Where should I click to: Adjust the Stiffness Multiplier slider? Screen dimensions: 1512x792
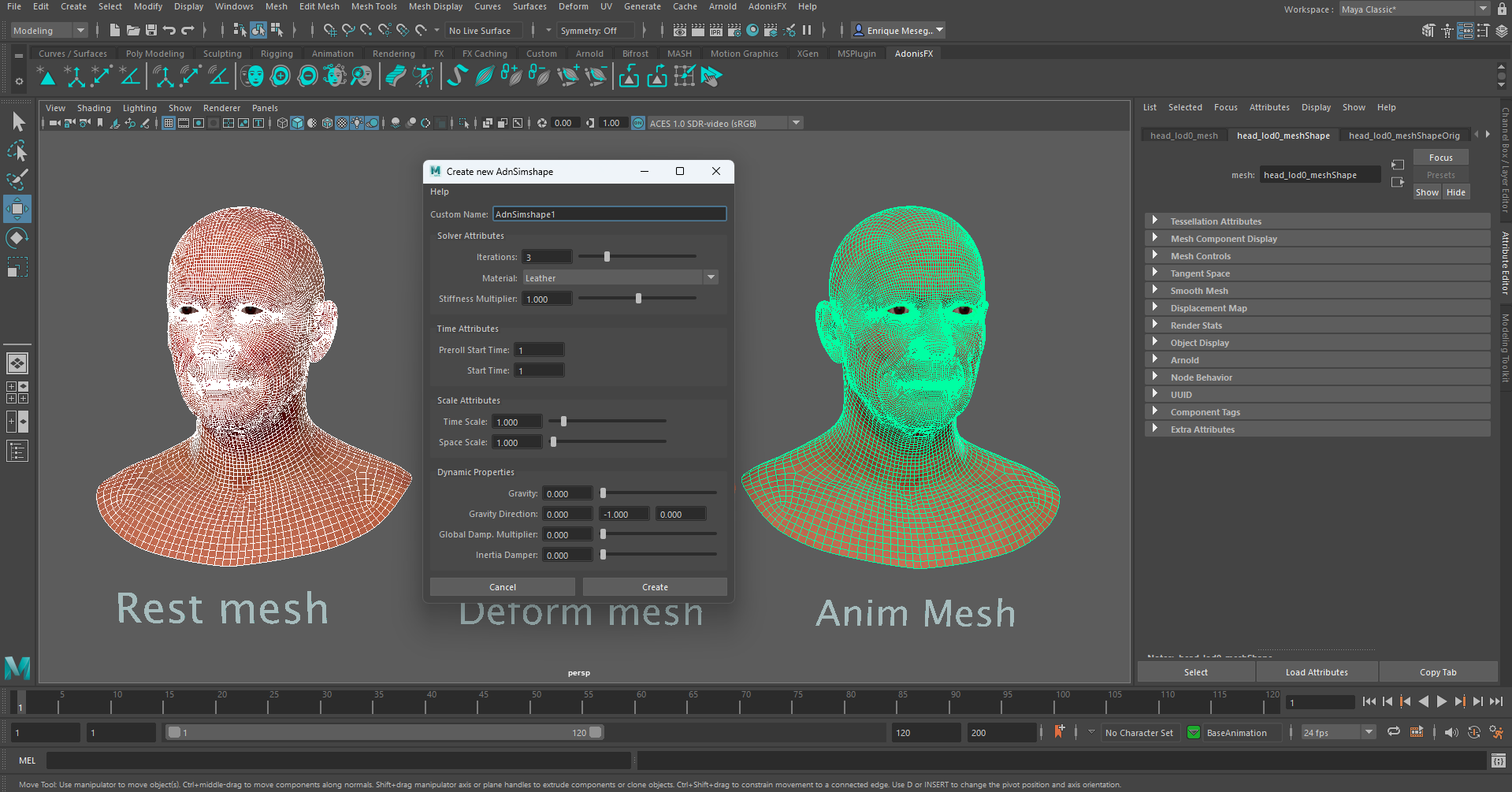[637, 299]
